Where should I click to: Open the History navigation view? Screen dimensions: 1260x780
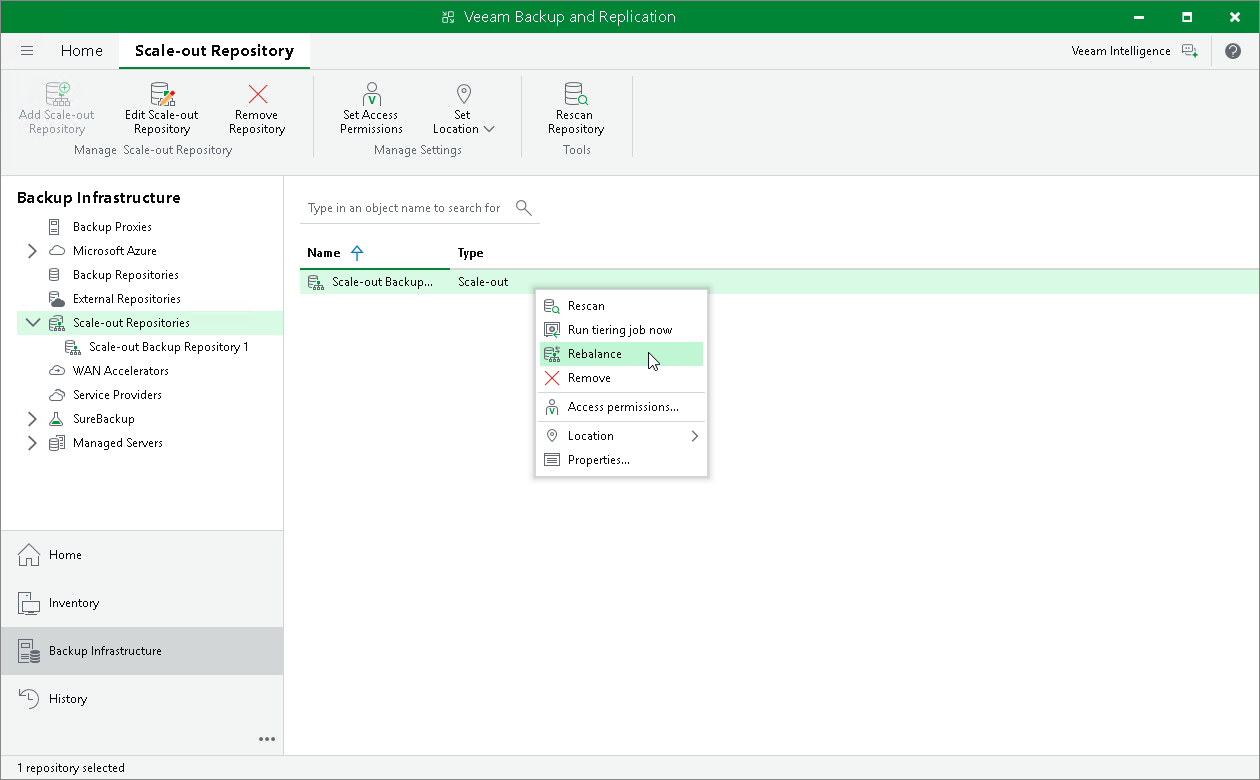tap(142, 699)
